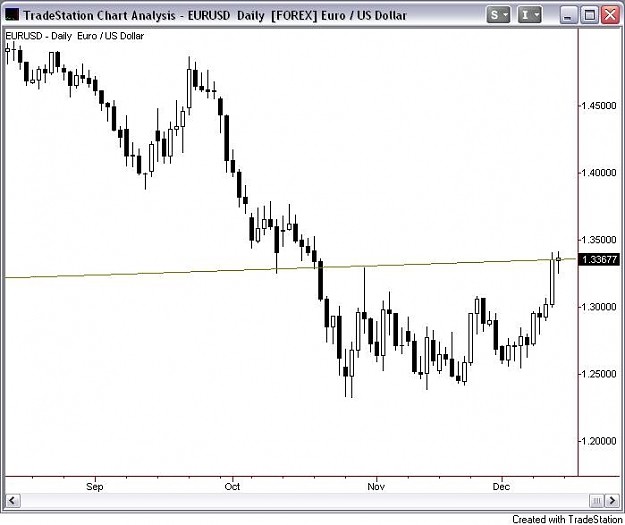The image size is (625, 525).
Task: Click the EURUSD - Daily chart status line
Action: pos(75,36)
